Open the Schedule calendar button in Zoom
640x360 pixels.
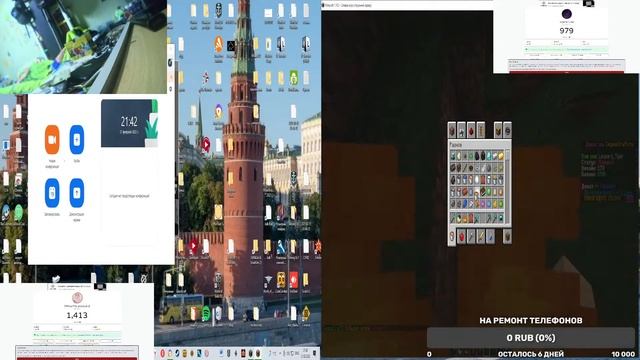click(x=52, y=193)
